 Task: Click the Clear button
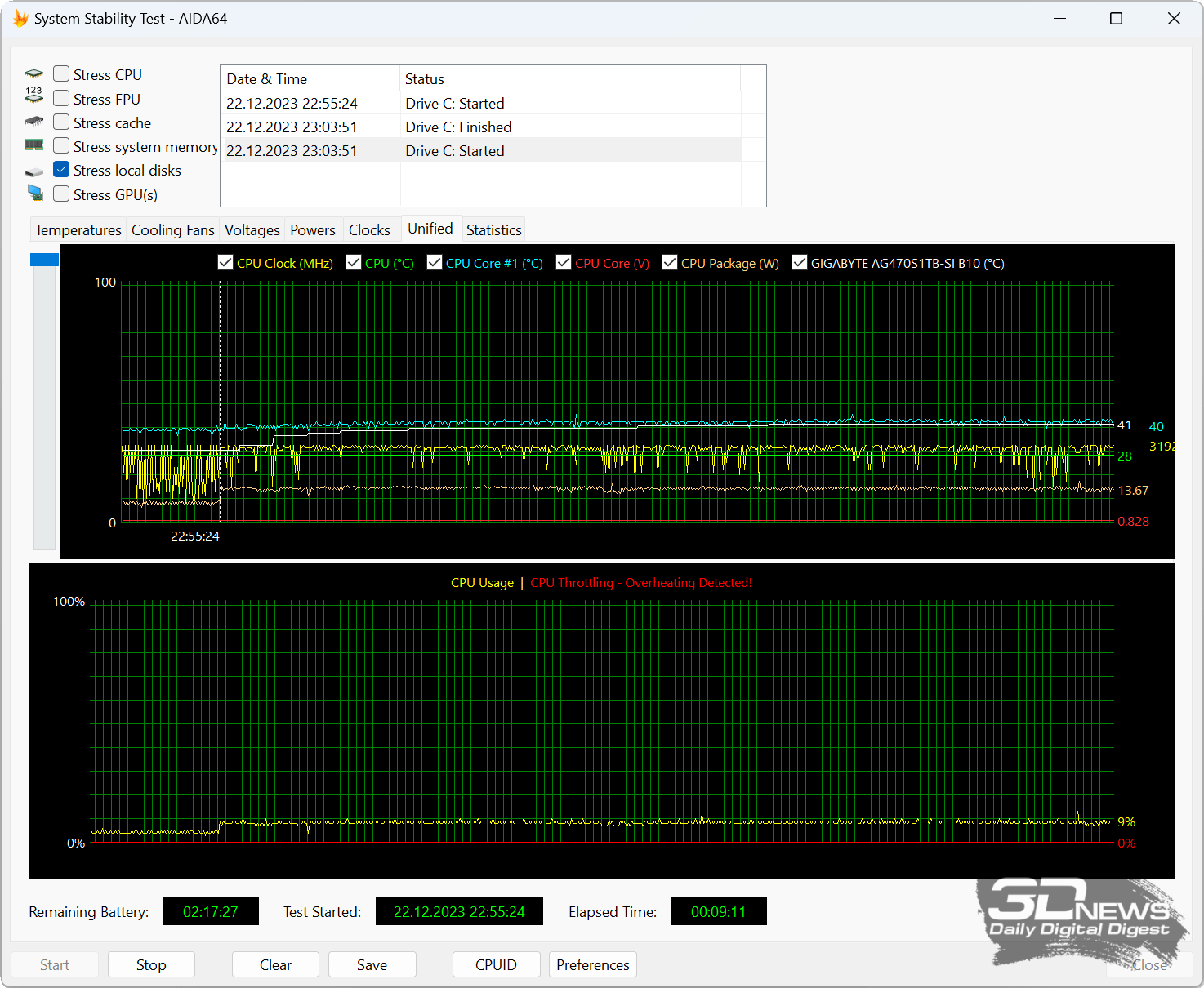[275, 964]
